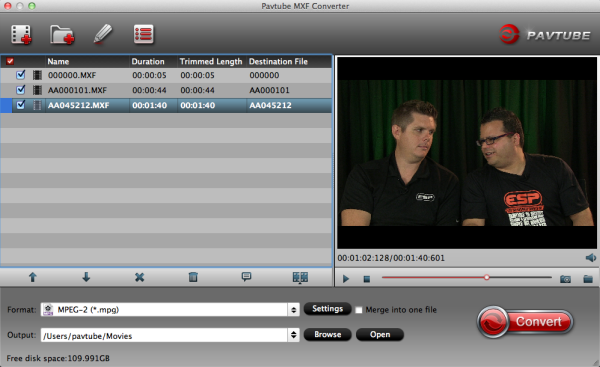Play the preview video

346,279
